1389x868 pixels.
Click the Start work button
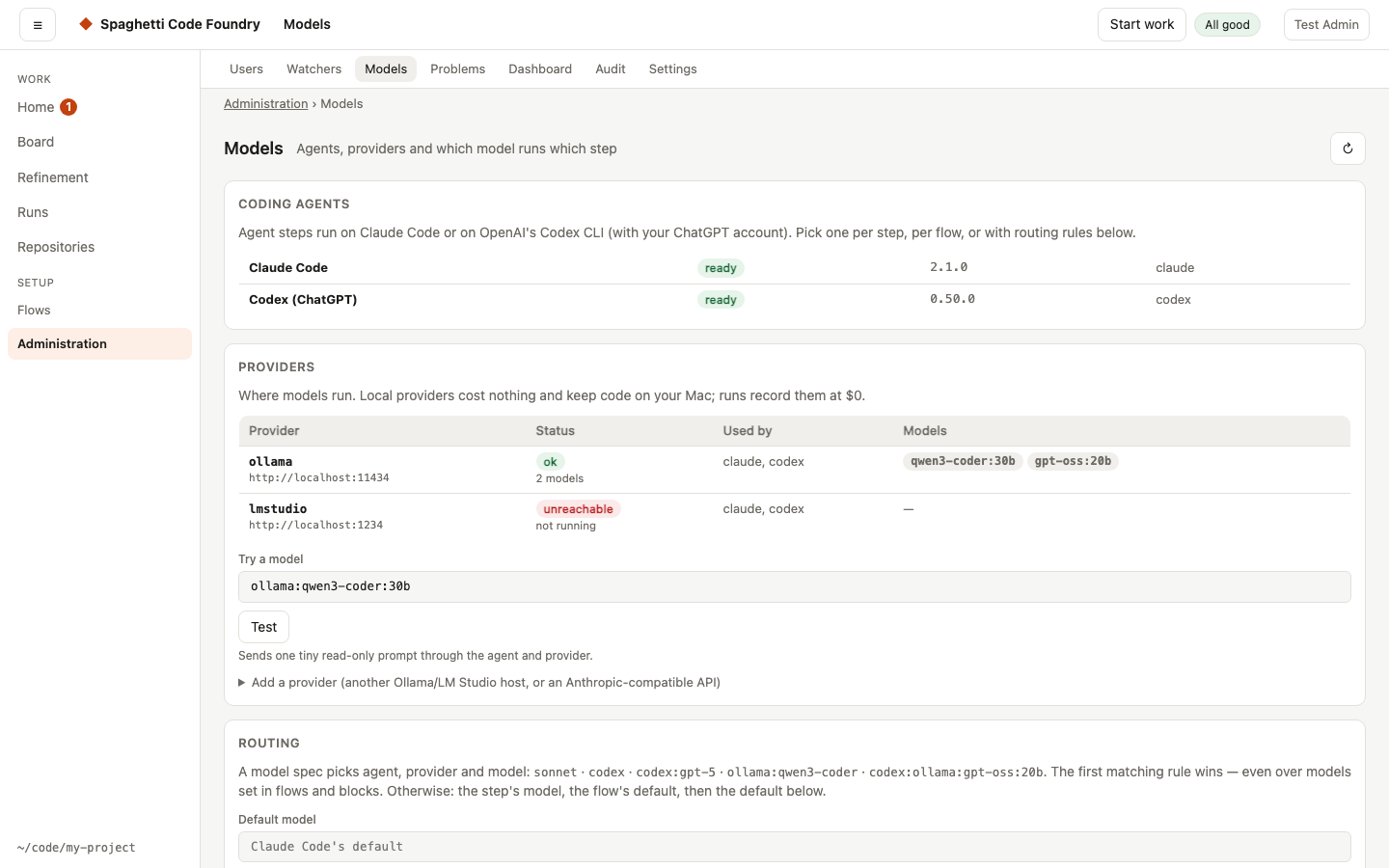pos(1142,25)
